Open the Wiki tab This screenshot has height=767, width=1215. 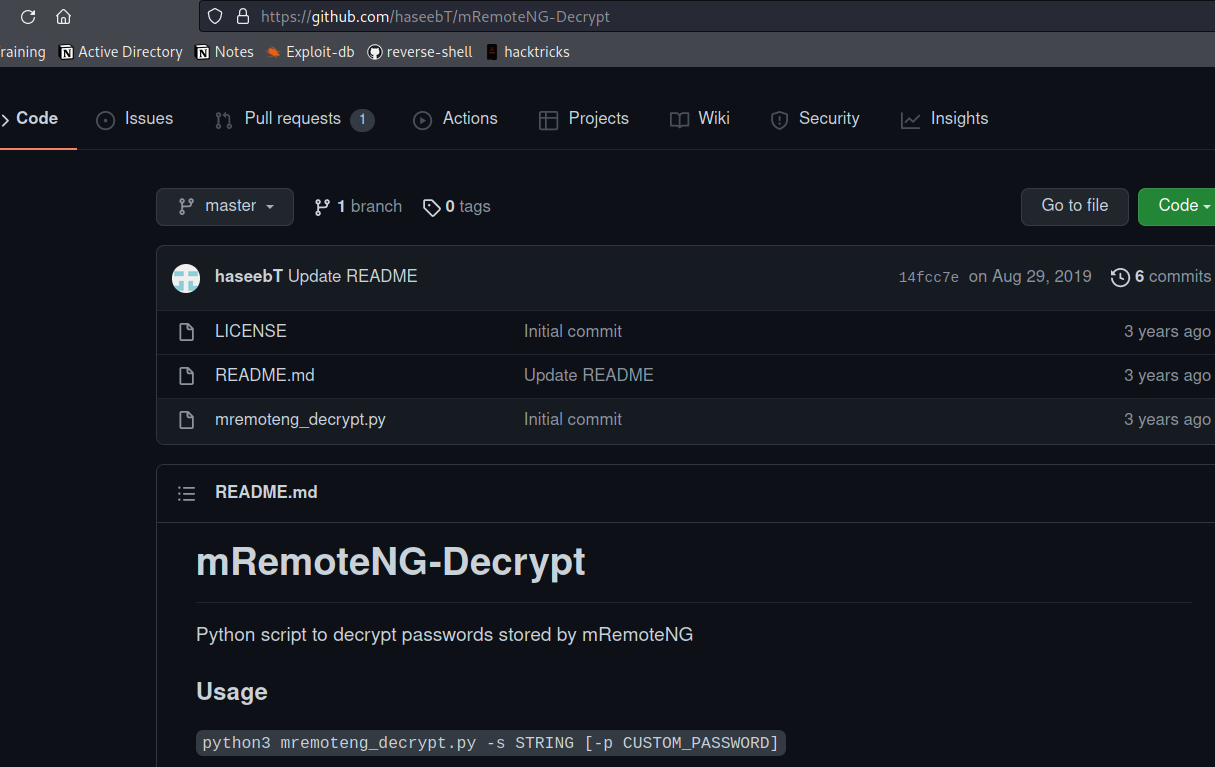pos(700,119)
